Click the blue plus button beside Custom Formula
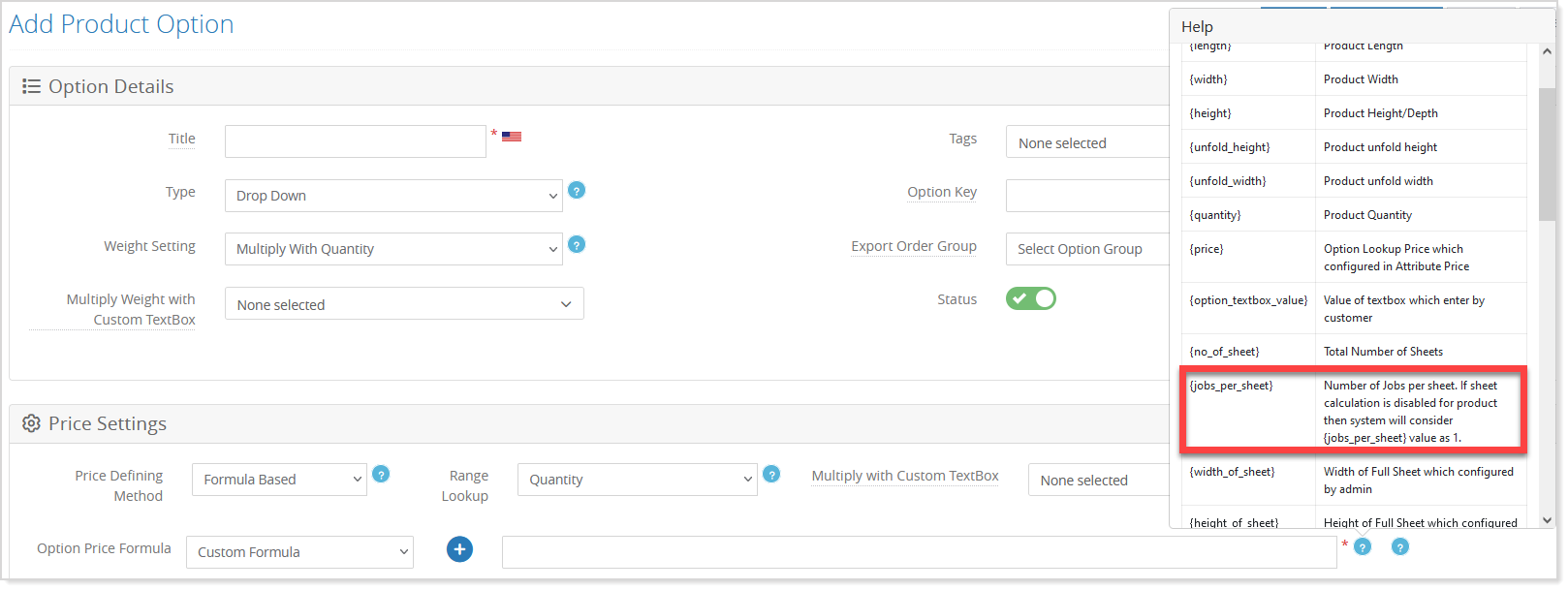 pos(459,550)
